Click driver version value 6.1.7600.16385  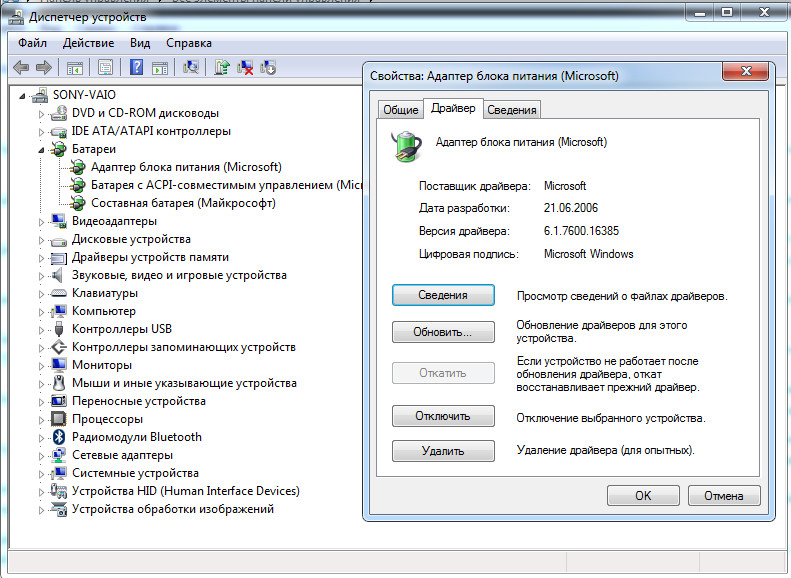pos(581,231)
